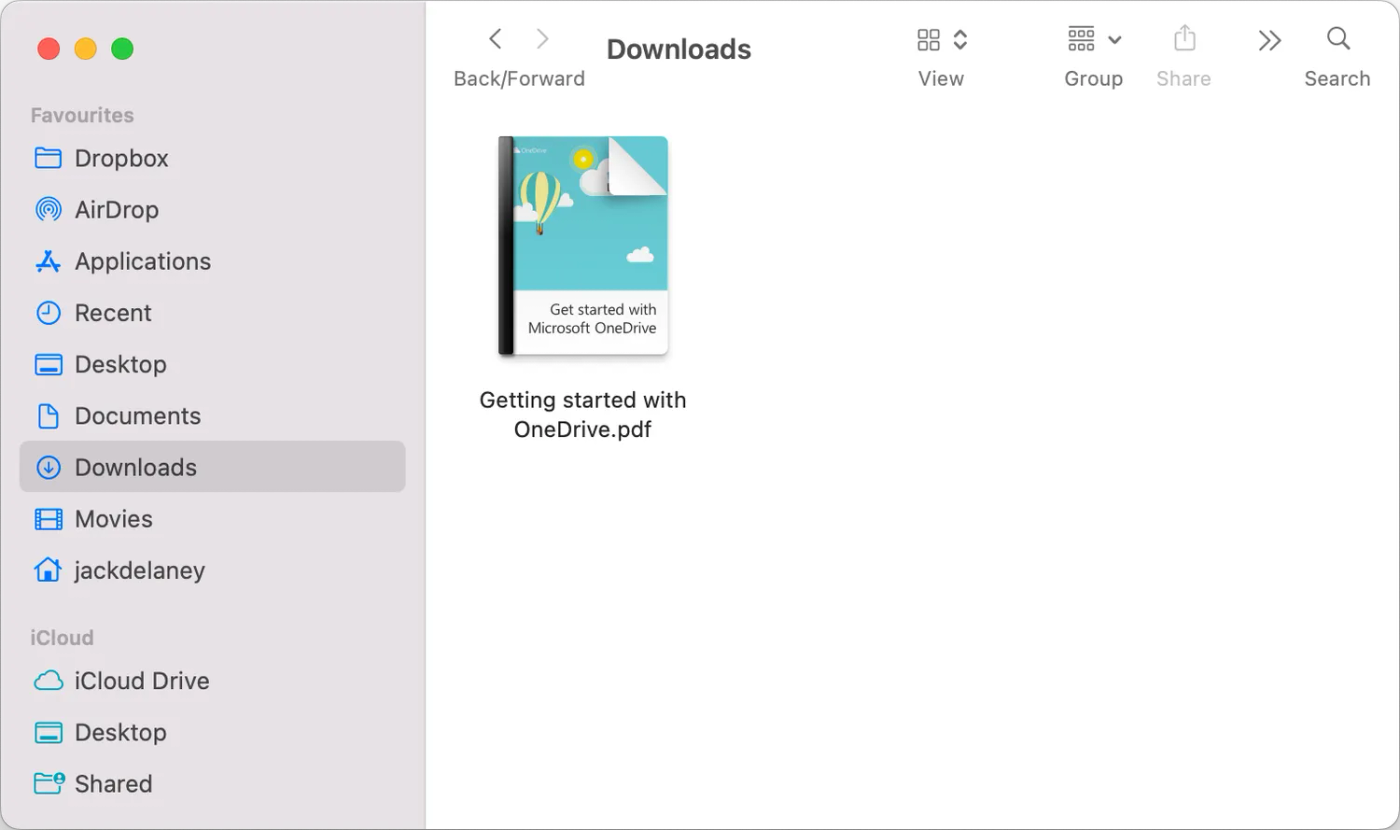
Task: Select the Downloads item in sidebar
Action: 135,466
